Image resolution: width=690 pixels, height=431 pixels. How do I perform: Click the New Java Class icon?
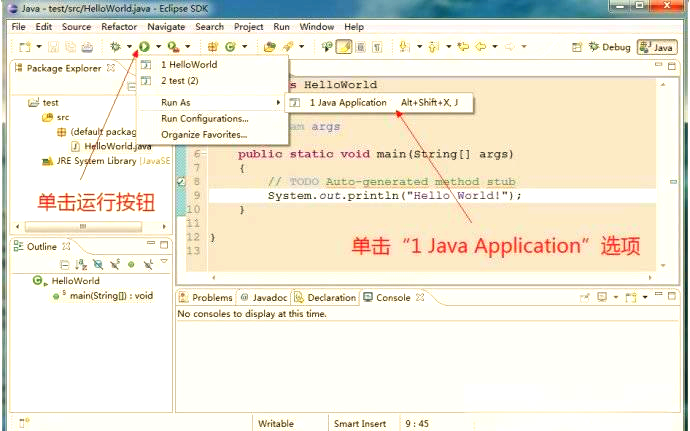231,46
